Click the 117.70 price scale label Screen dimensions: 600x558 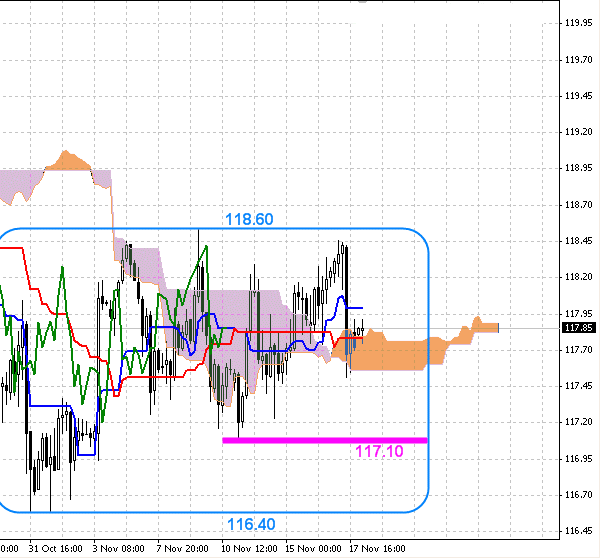579,349
